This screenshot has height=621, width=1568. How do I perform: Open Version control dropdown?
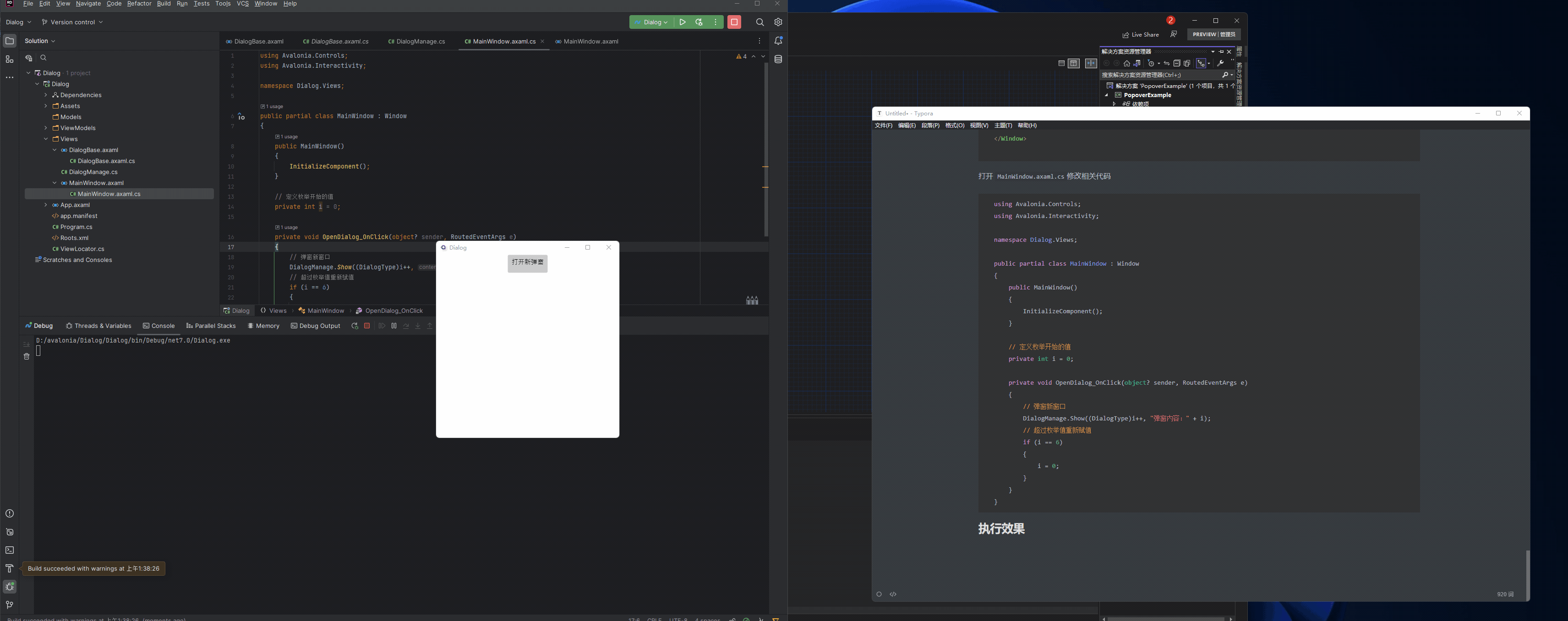click(72, 22)
